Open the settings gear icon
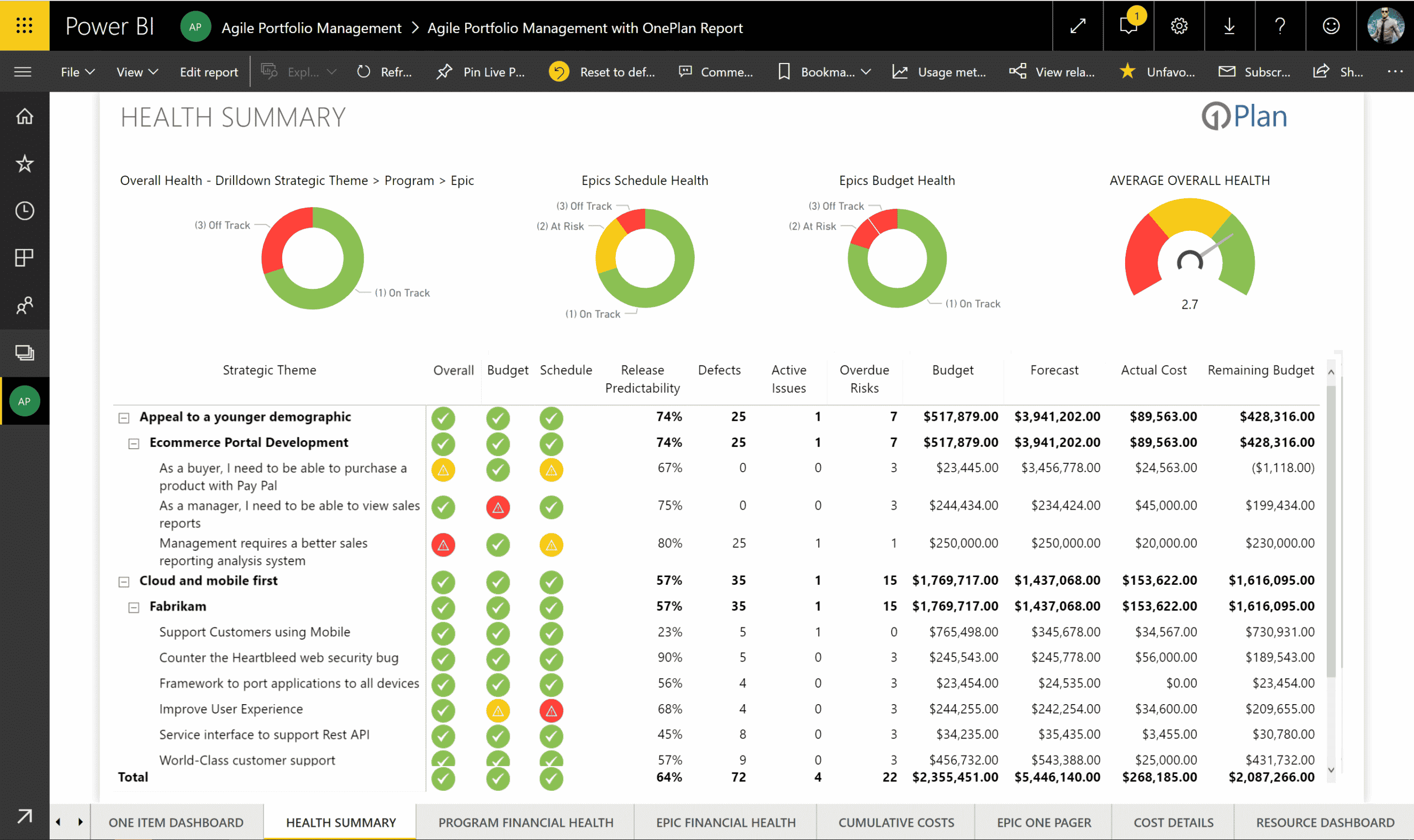The image size is (1414, 840). pyautogui.click(x=1179, y=26)
